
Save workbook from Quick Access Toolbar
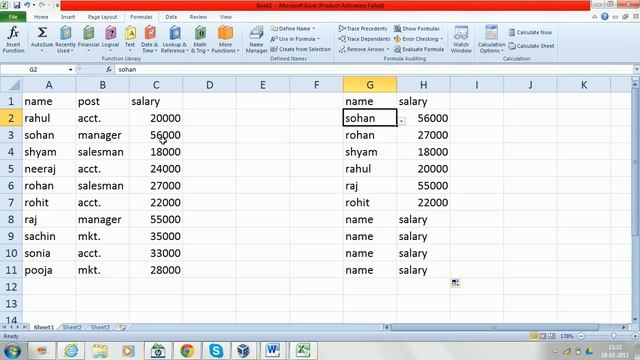17,5
